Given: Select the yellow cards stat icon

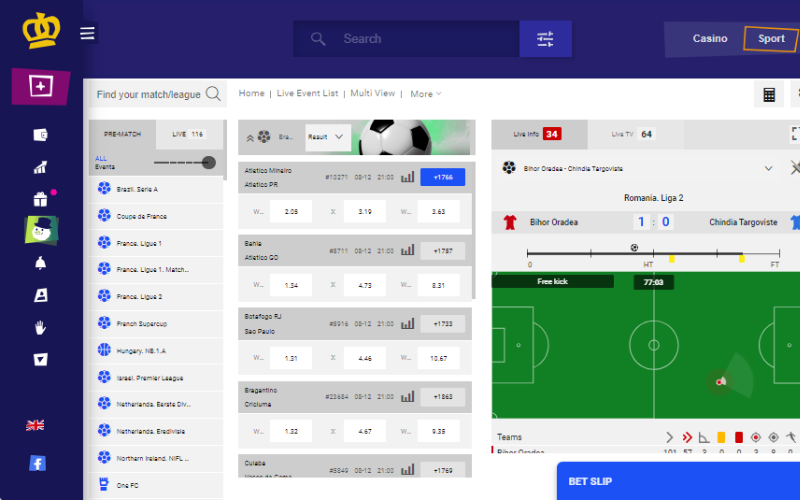Looking at the screenshot, I should 721,437.
